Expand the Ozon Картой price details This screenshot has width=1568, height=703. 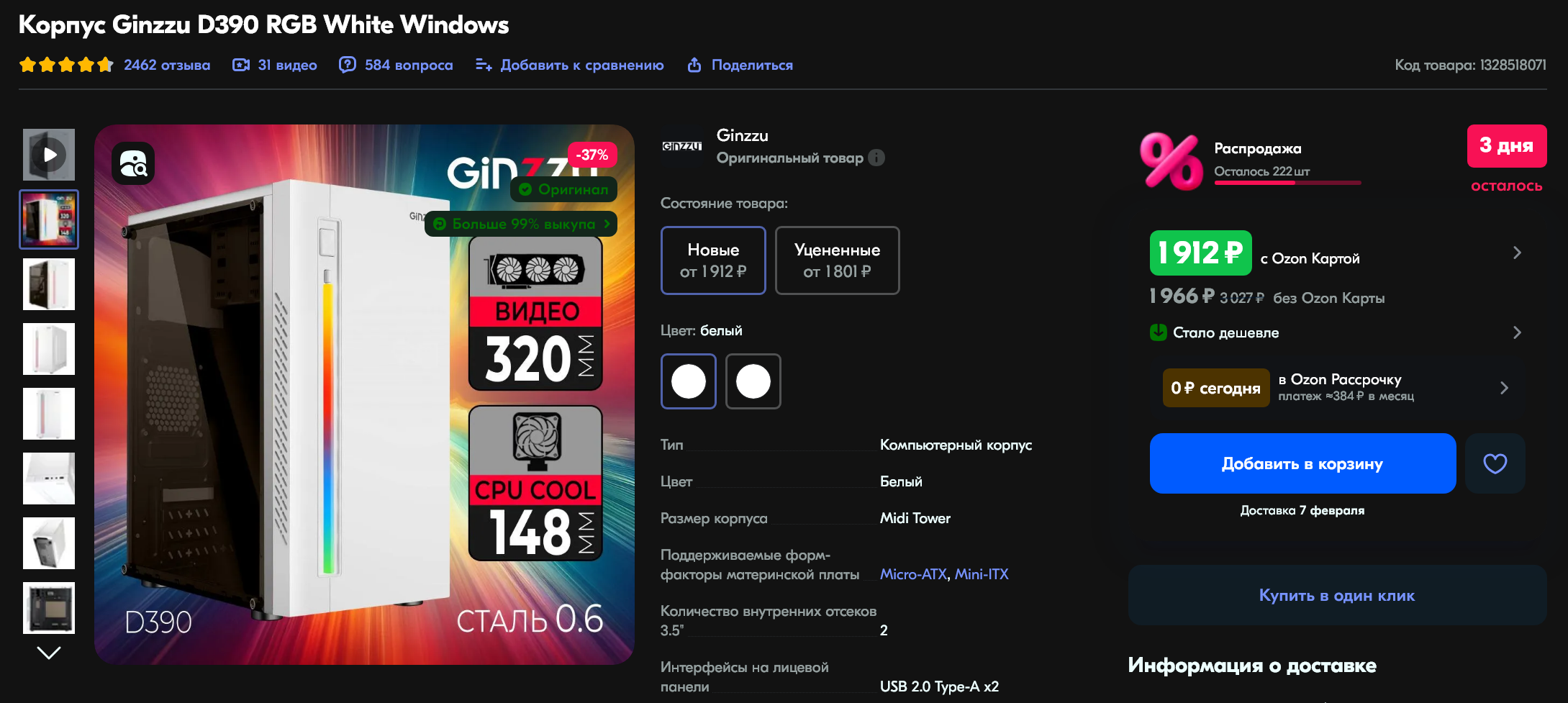tap(1517, 253)
